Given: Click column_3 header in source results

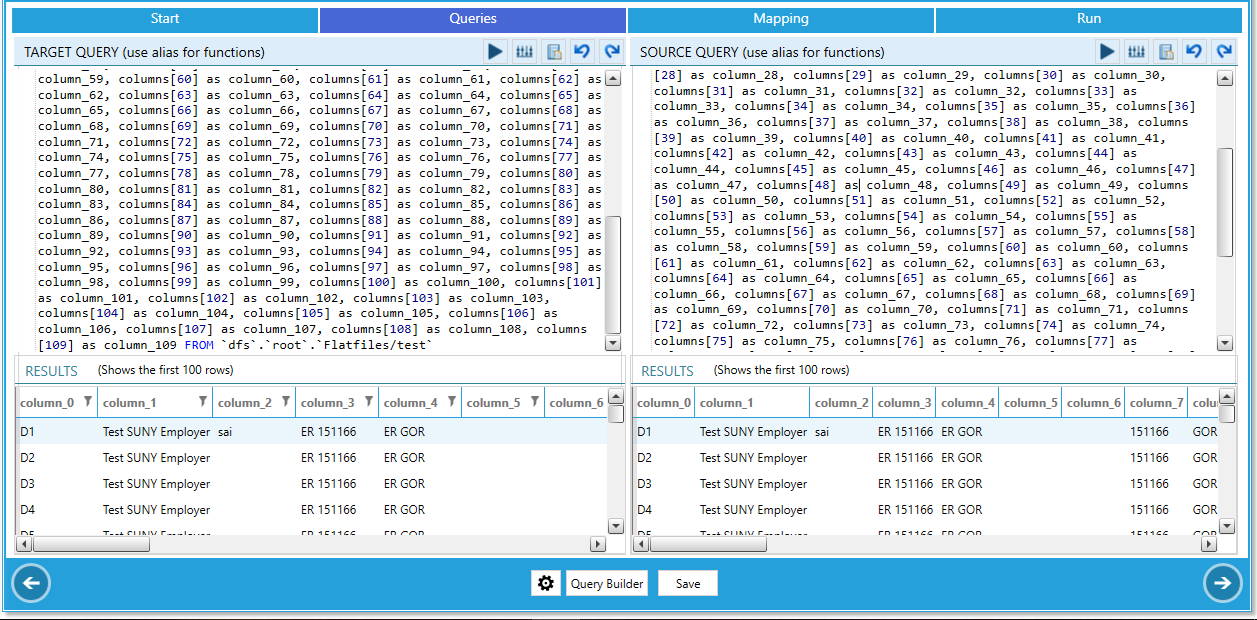Looking at the screenshot, I should 904,403.
